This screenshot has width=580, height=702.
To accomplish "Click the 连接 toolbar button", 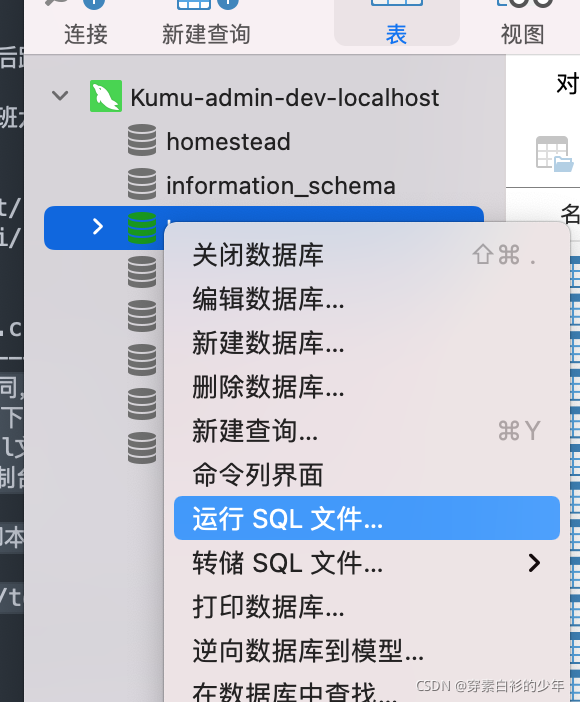I will coord(86,25).
